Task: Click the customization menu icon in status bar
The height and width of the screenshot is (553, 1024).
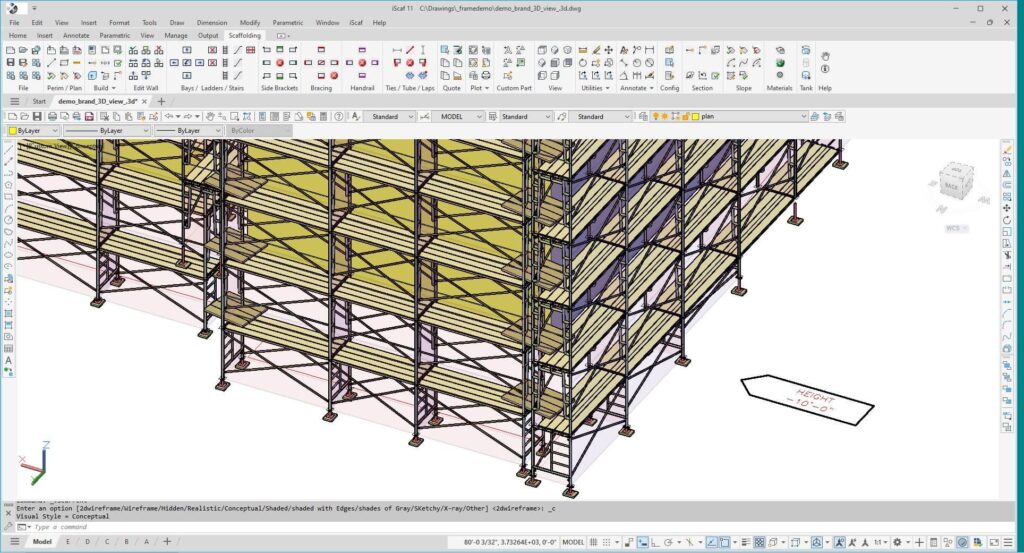Action: (1010, 542)
